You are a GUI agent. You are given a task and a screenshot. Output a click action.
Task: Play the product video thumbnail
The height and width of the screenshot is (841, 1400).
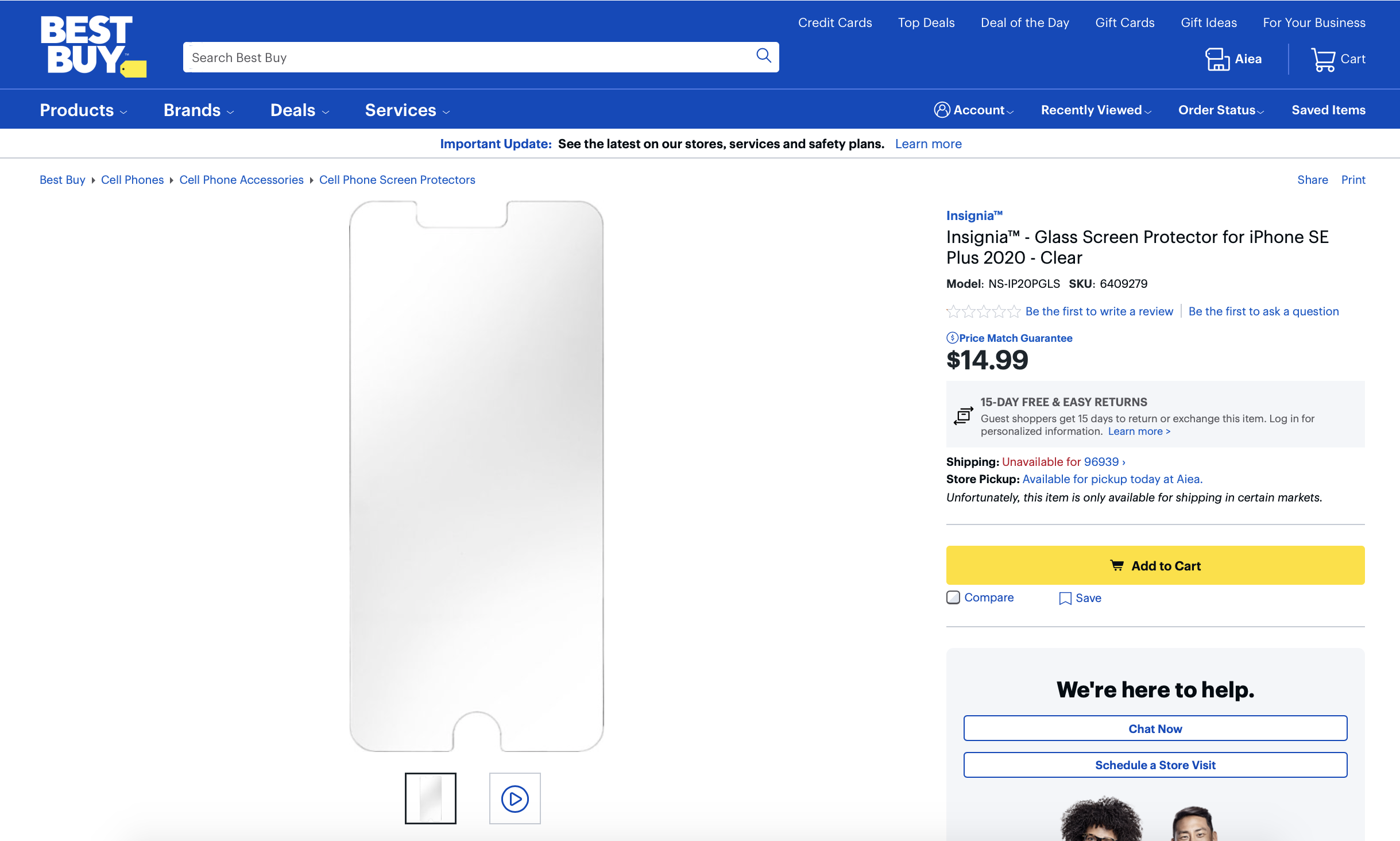point(515,798)
